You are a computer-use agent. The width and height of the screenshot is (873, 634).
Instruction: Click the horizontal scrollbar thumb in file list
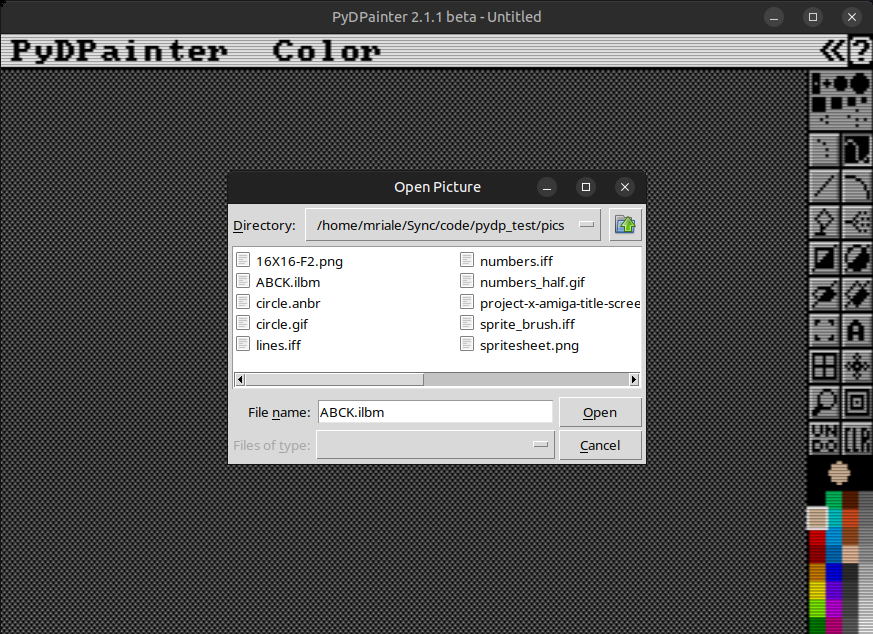[335, 380]
